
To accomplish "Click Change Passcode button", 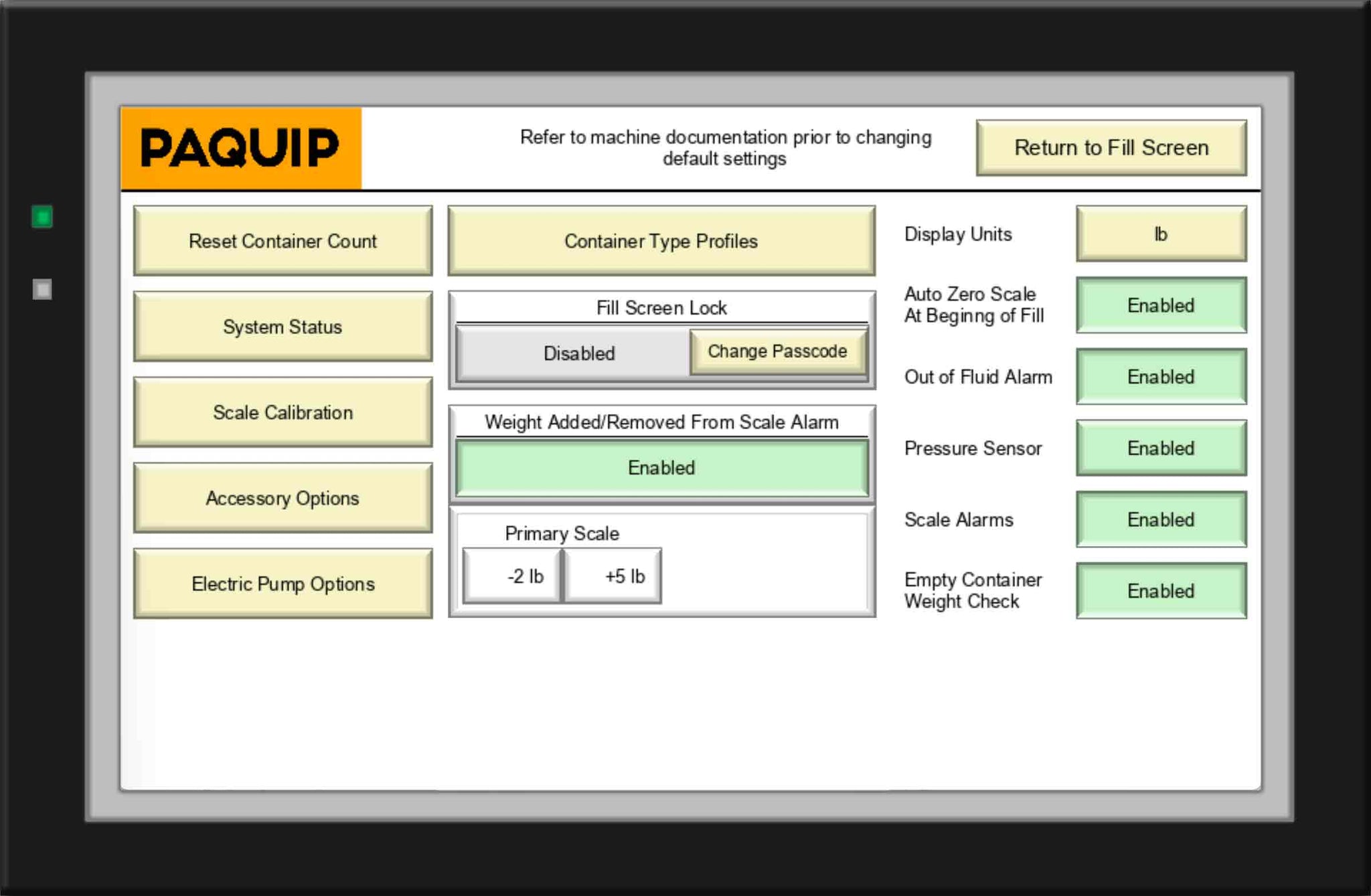I will pyautogui.click(x=777, y=351).
